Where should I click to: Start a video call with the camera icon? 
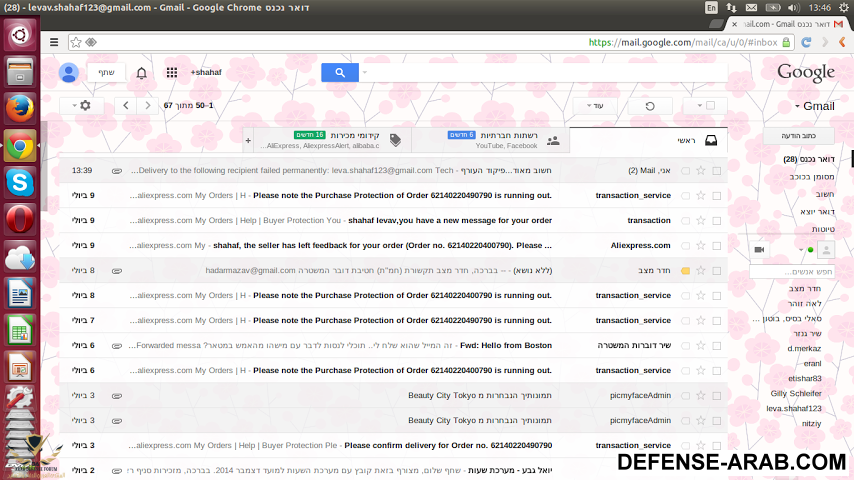coord(759,249)
